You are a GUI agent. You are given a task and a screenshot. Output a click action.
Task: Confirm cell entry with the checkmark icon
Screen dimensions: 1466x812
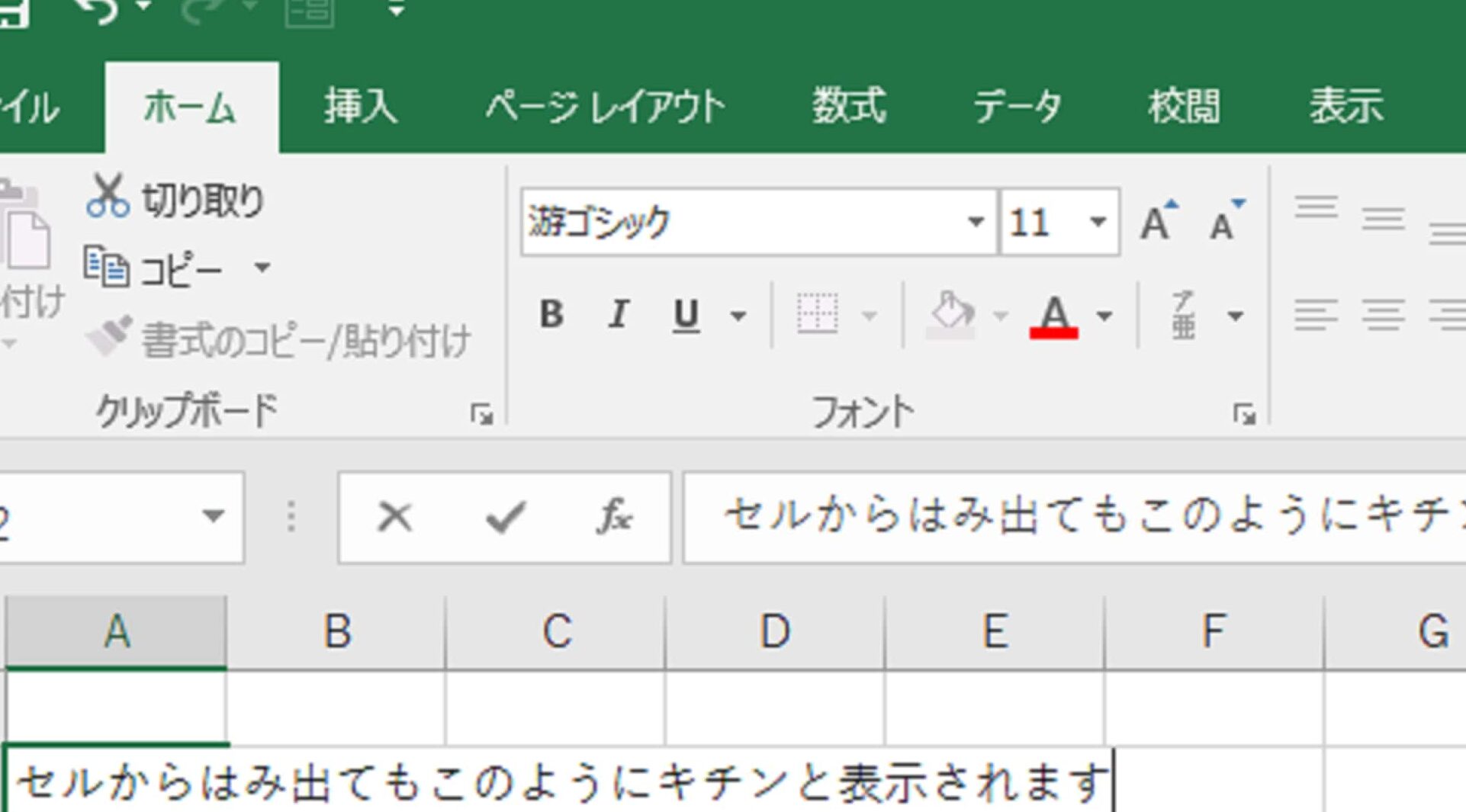(505, 517)
